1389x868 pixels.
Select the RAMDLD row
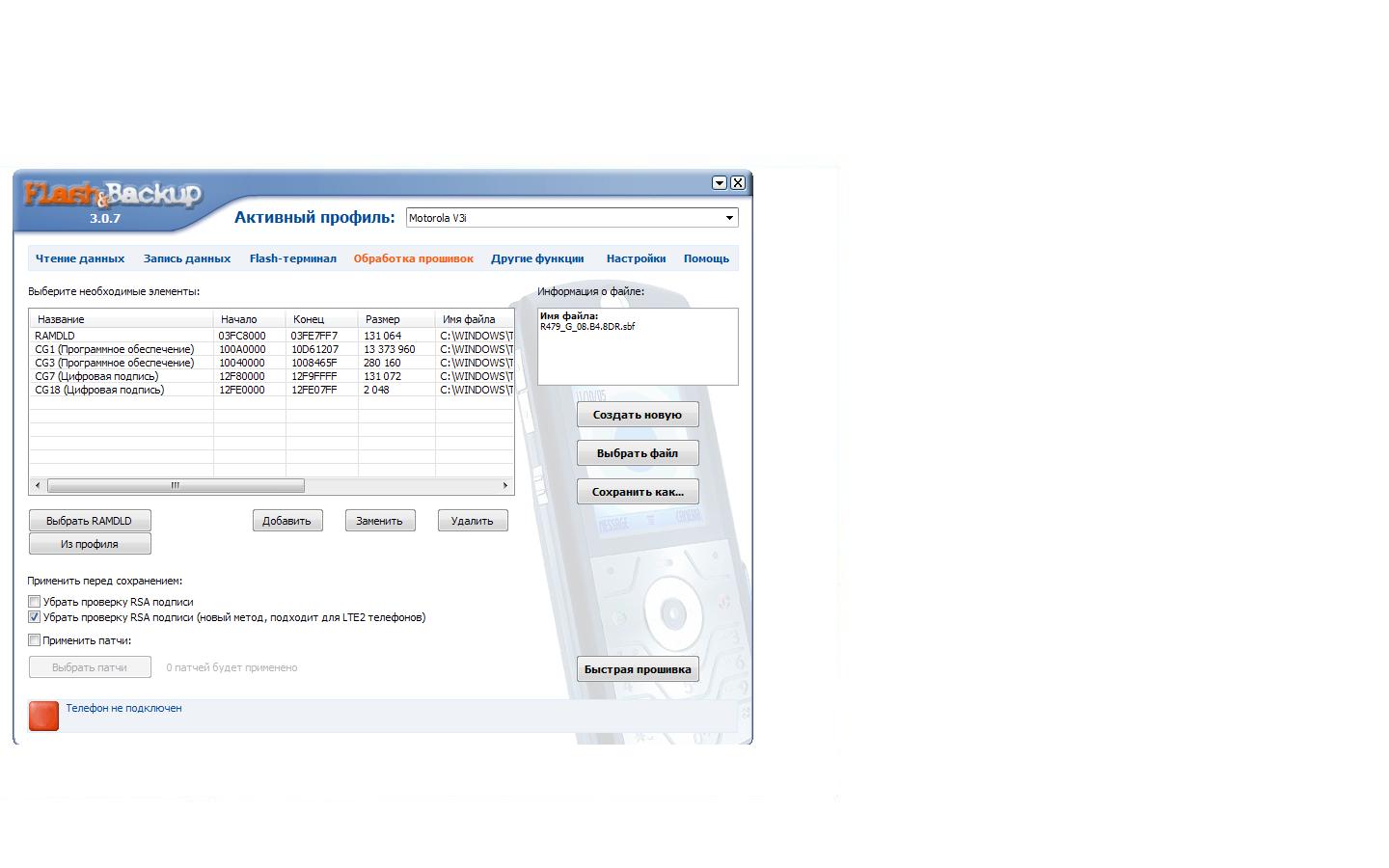[x=272, y=336]
